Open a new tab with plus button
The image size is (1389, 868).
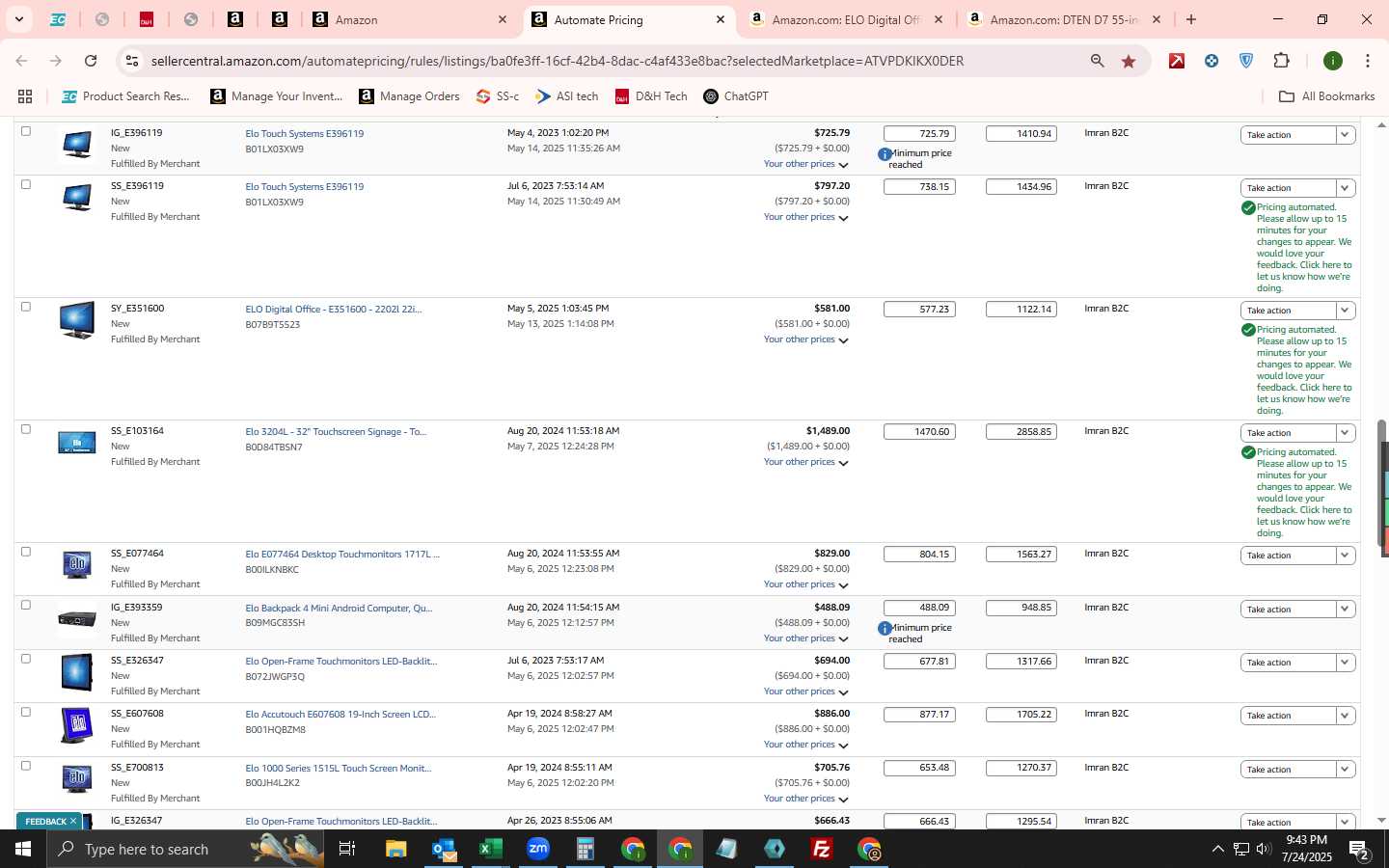[x=1191, y=19]
